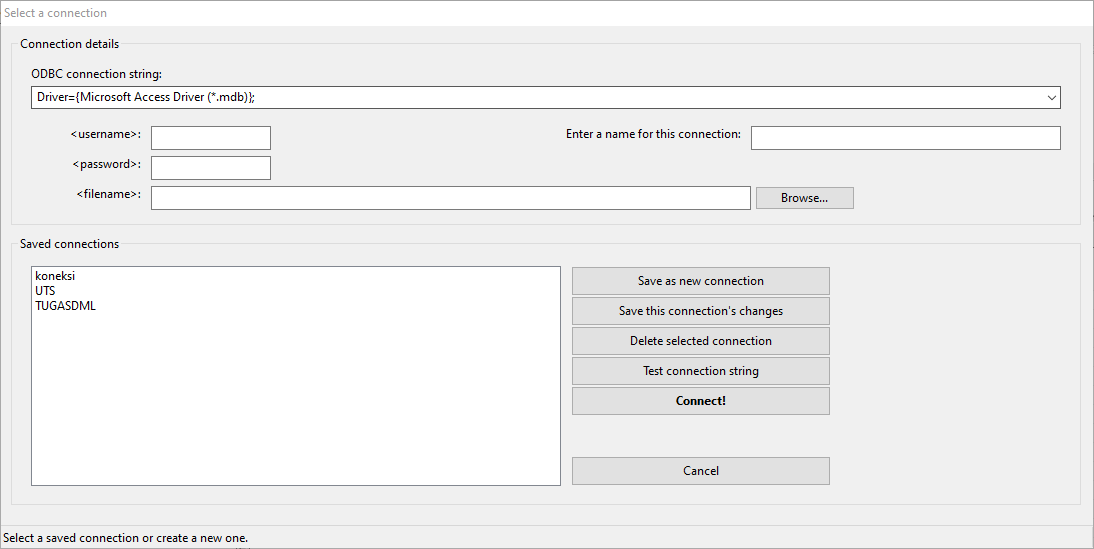Click empty area of saved connections list

(295, 410)
